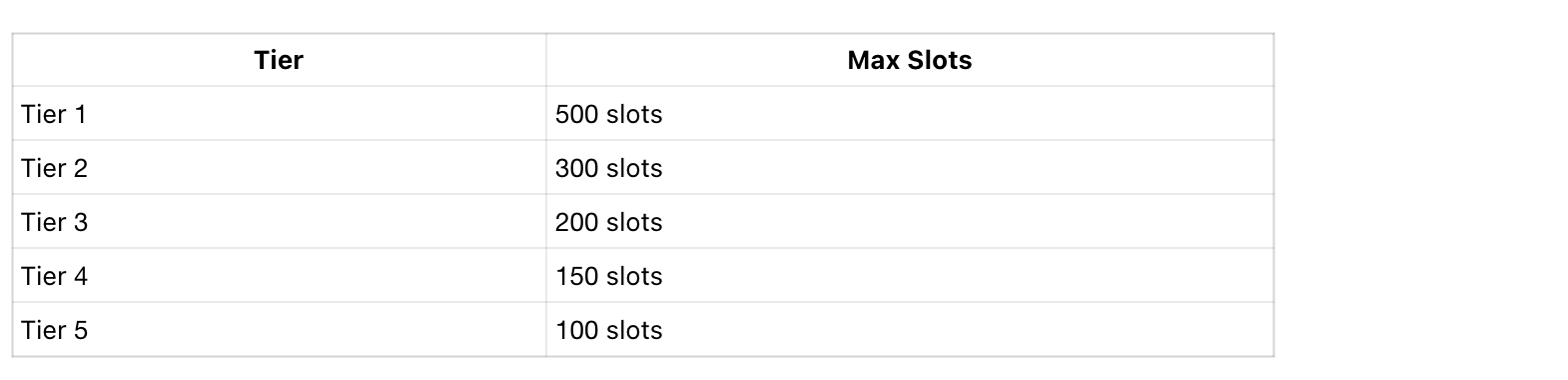
Task: Click the Tier column header
Action: (x=279, y=60)
